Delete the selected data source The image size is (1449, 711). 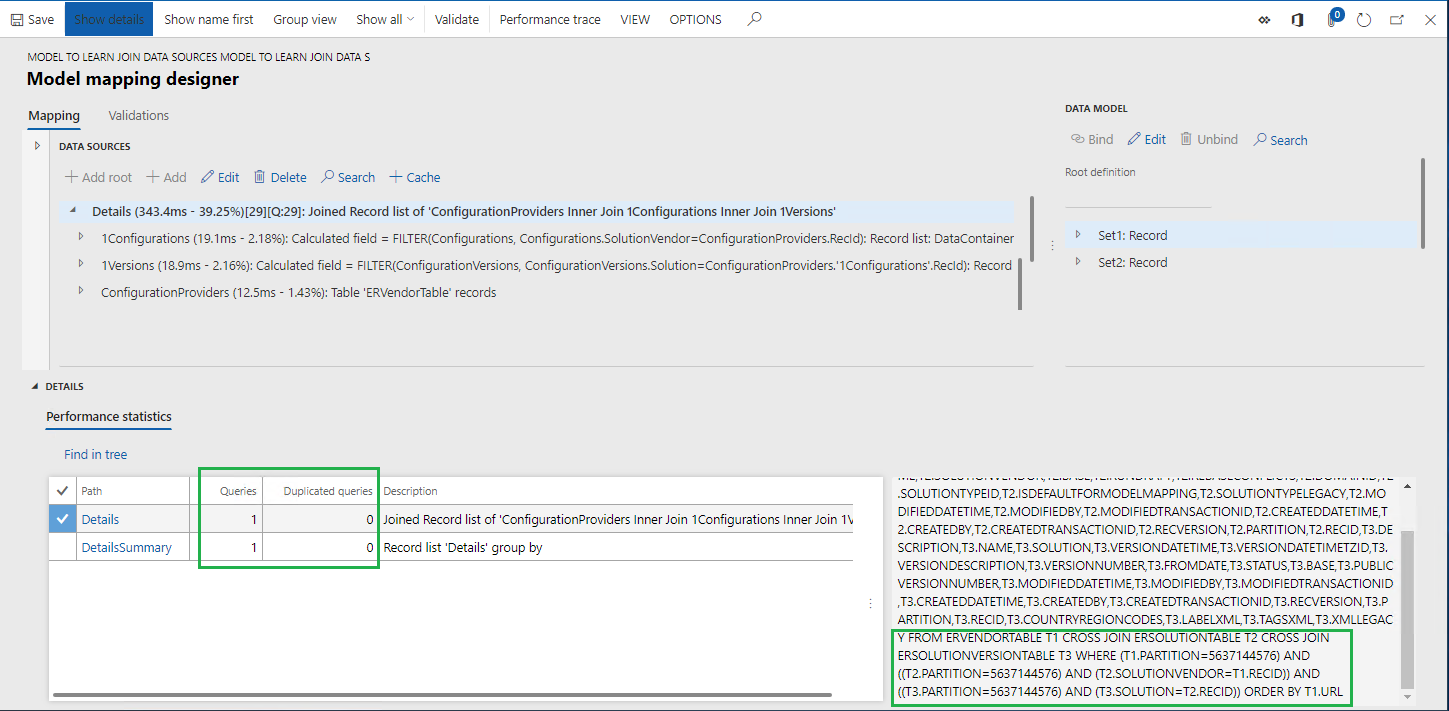279,177
